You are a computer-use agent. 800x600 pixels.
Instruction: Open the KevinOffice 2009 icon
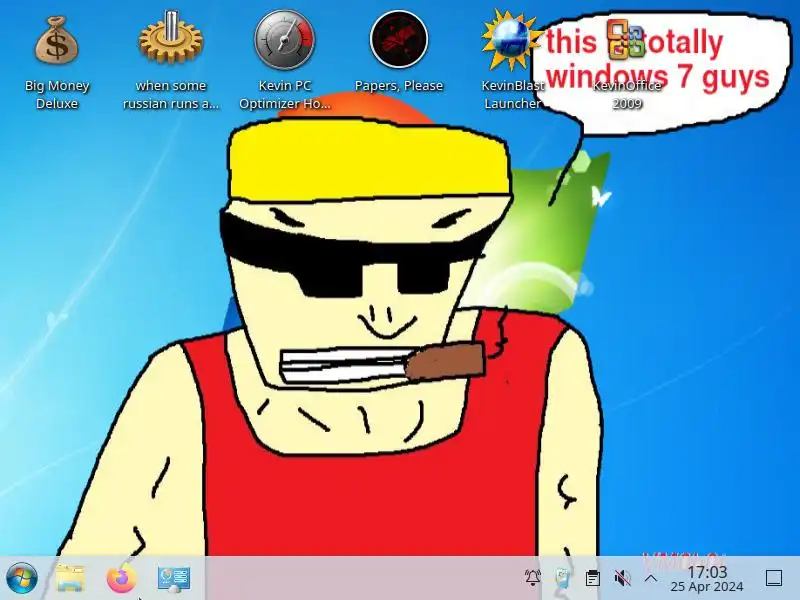point(627,38)
